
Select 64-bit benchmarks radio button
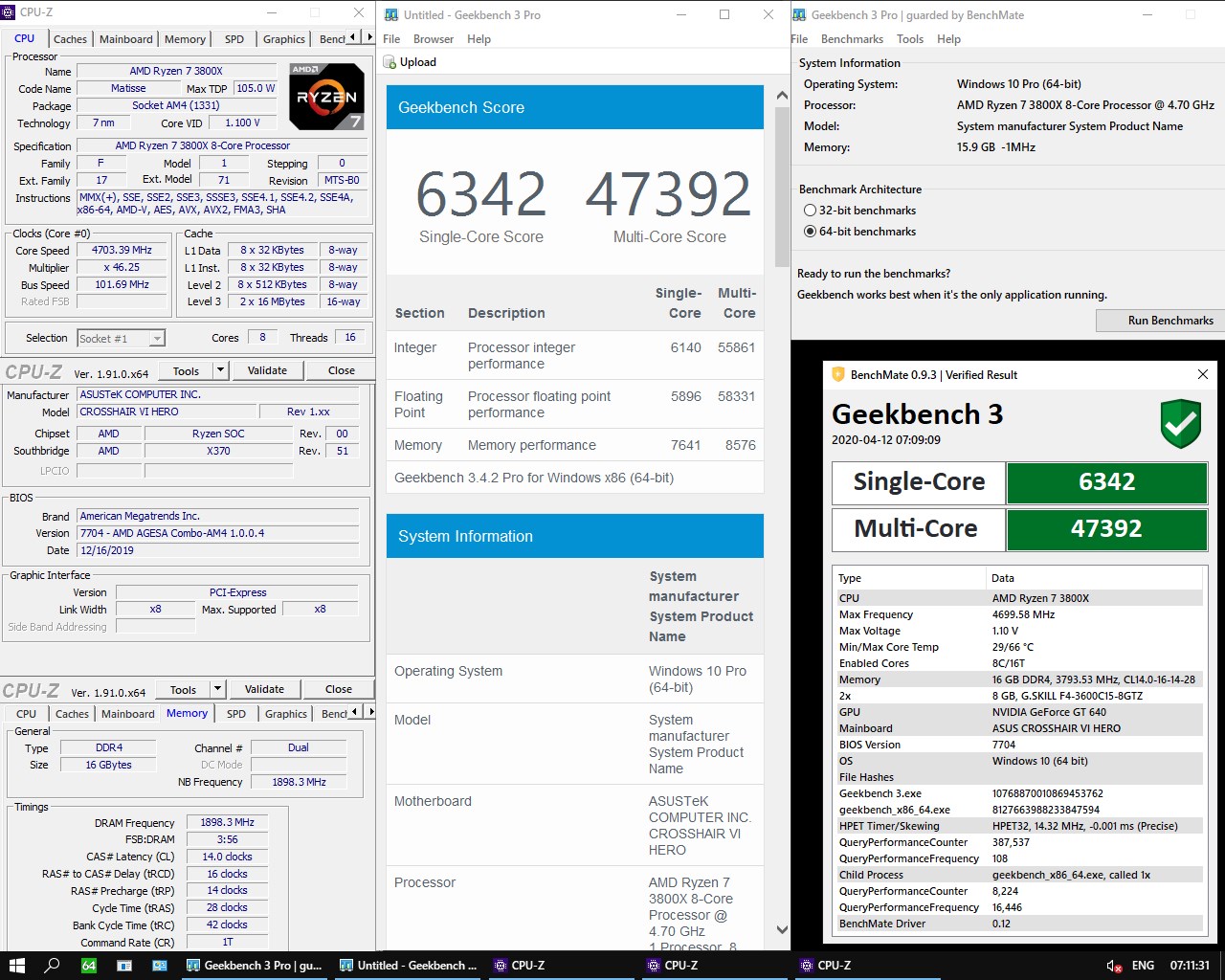(810, 232)
